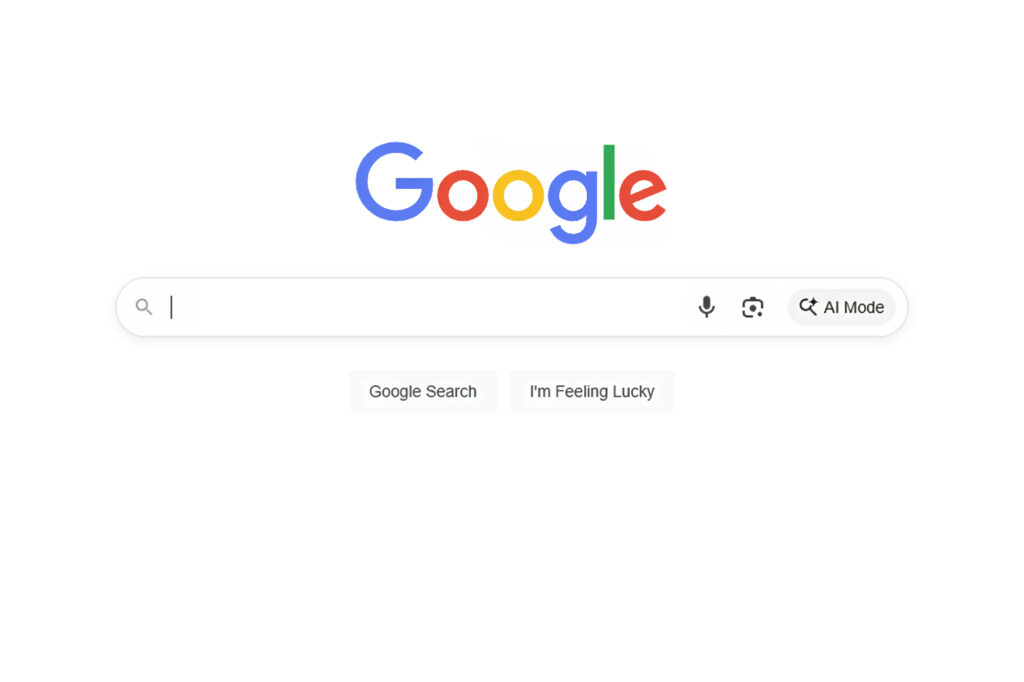Click the magnifying glass search icon
1024x682 pixels.
(x=144, y=306)
